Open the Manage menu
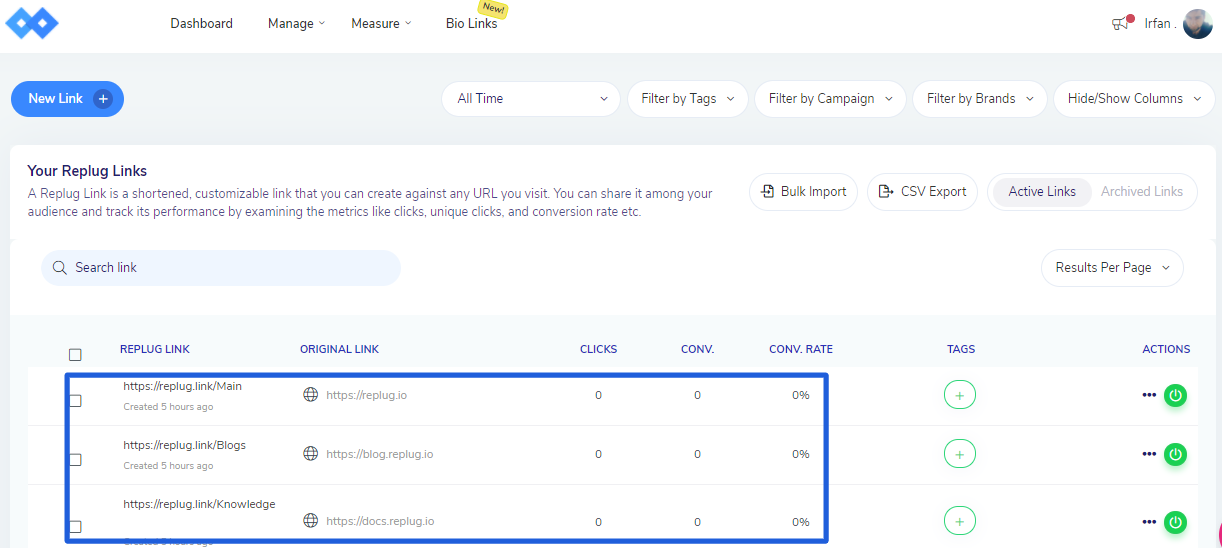Viewport: 1222px width, 548px height. point(296,24)
